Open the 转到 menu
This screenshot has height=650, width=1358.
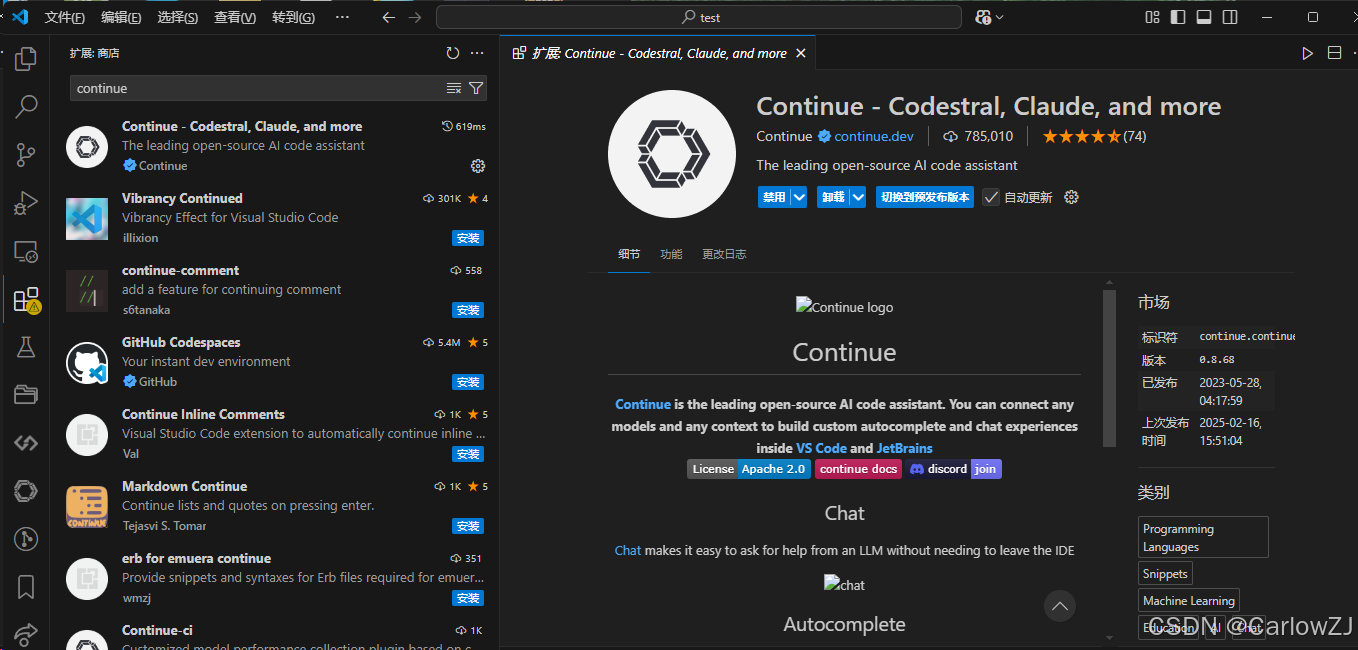tap(293, 17)
